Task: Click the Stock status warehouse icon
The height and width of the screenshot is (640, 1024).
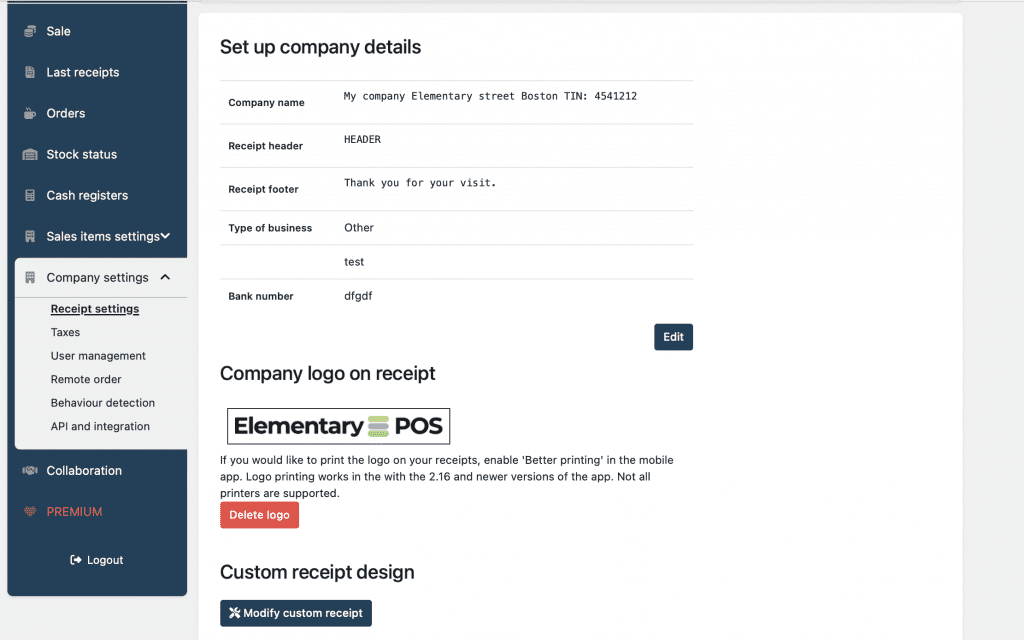Action: pyautogui.click(x=30, y=155)
